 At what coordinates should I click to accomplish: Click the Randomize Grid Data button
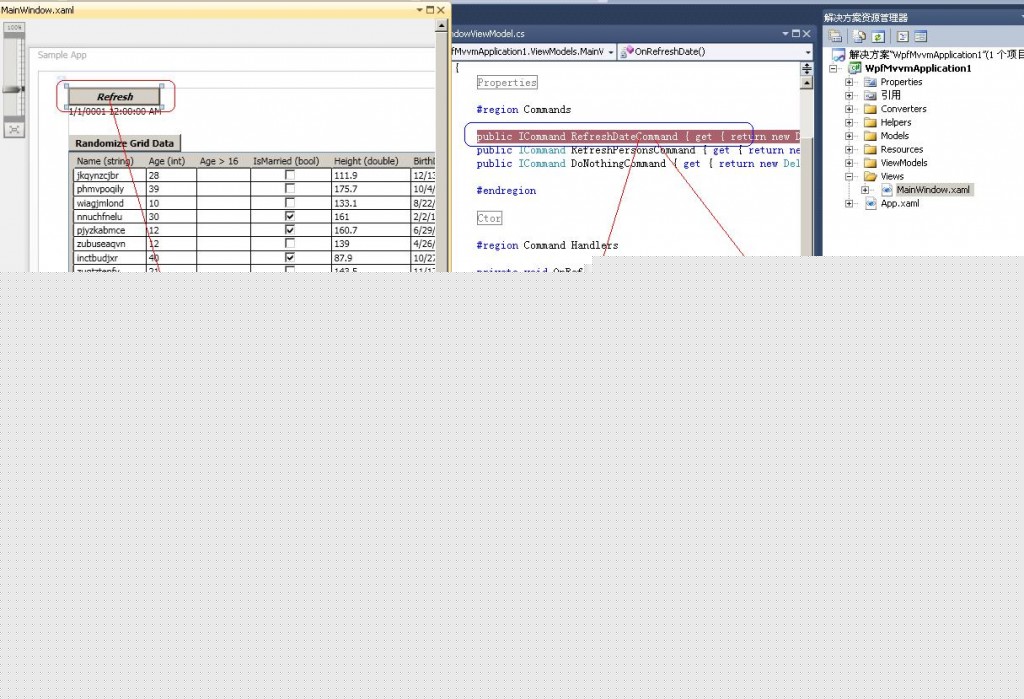[123, 142]
